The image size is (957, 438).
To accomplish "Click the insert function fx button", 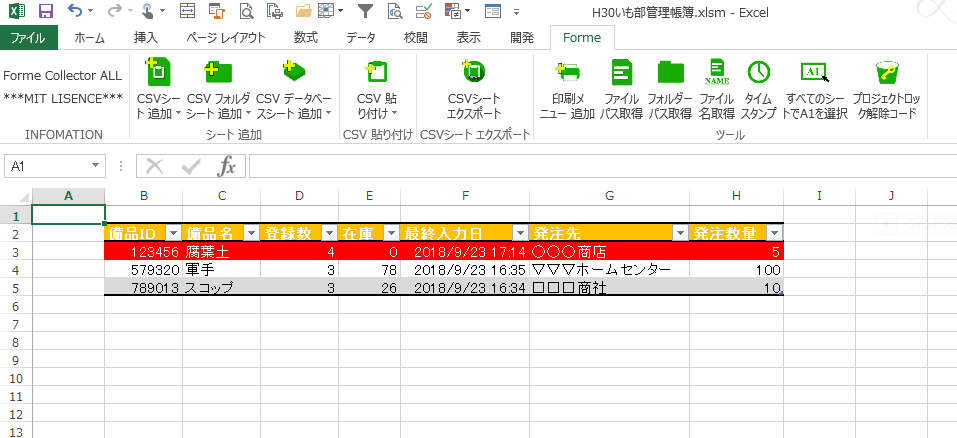I will coord(227,166).
